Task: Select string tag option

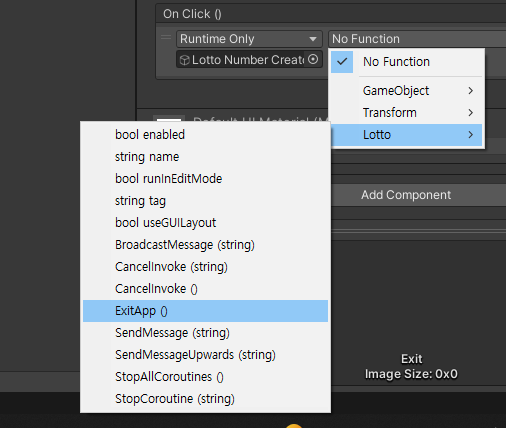Action: click(x=205, y=201)
